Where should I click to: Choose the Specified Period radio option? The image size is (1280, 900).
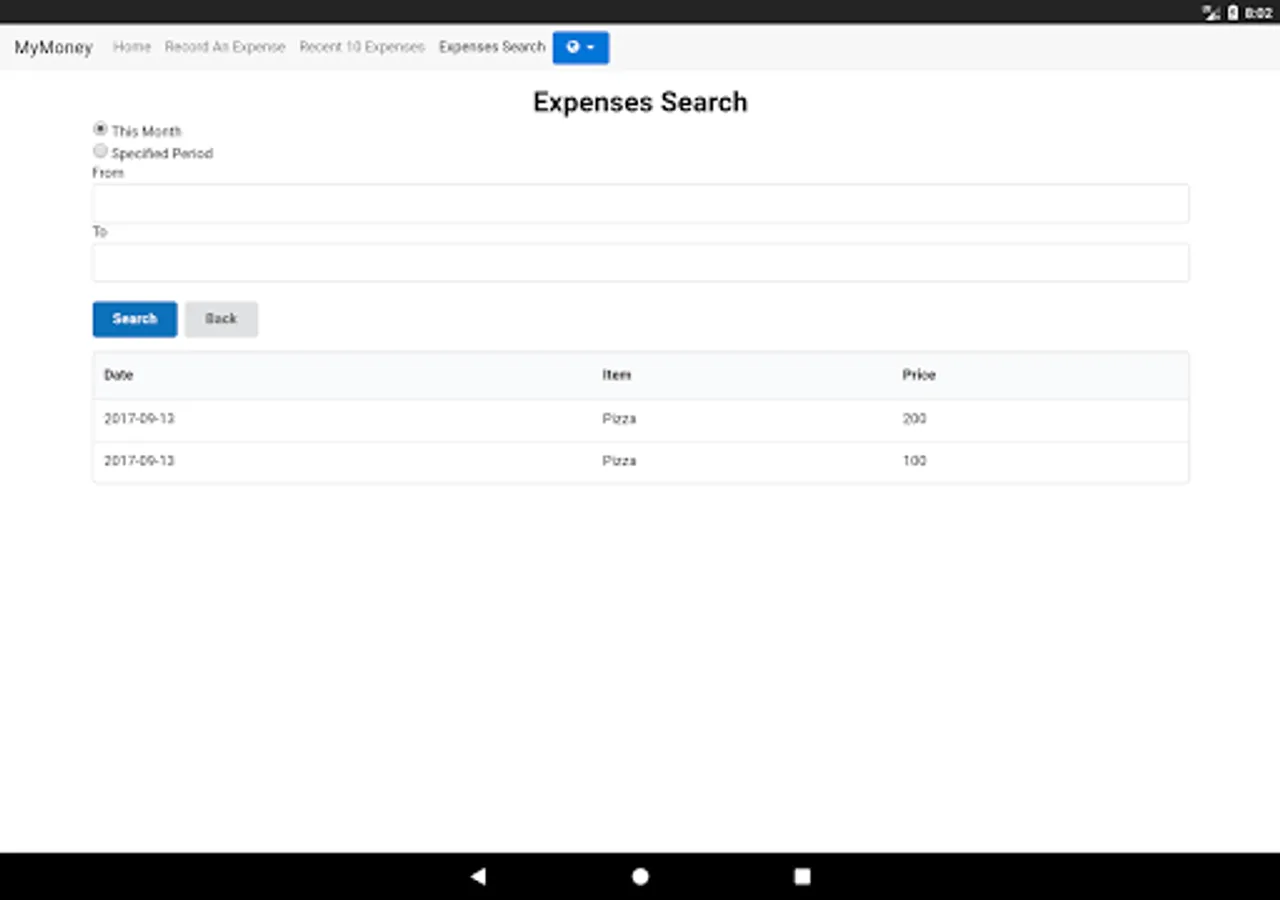click(100, 151)
